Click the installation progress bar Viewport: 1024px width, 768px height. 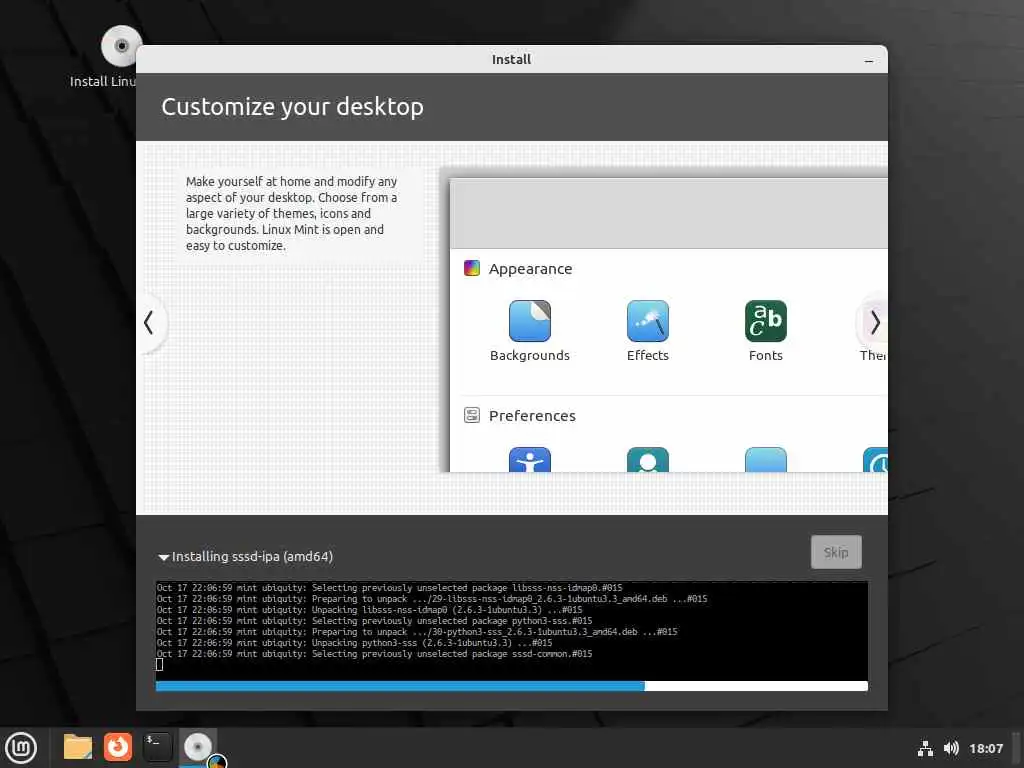(x=511, y=686)
